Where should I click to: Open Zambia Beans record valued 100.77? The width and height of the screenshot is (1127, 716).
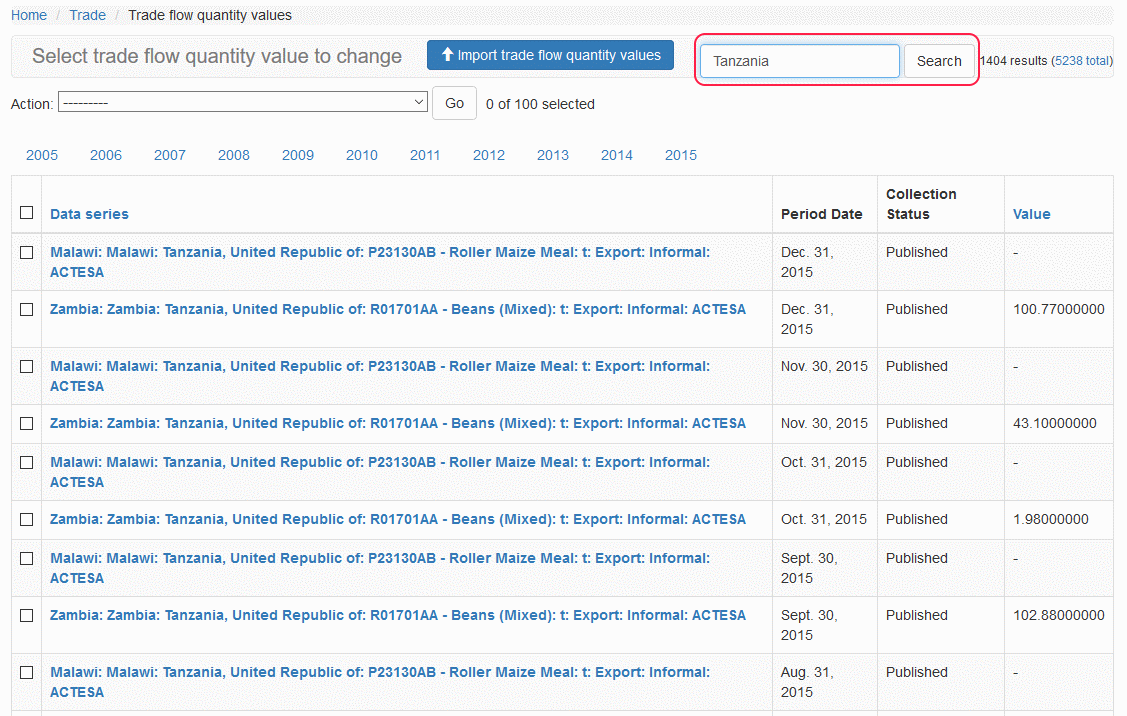397,310
